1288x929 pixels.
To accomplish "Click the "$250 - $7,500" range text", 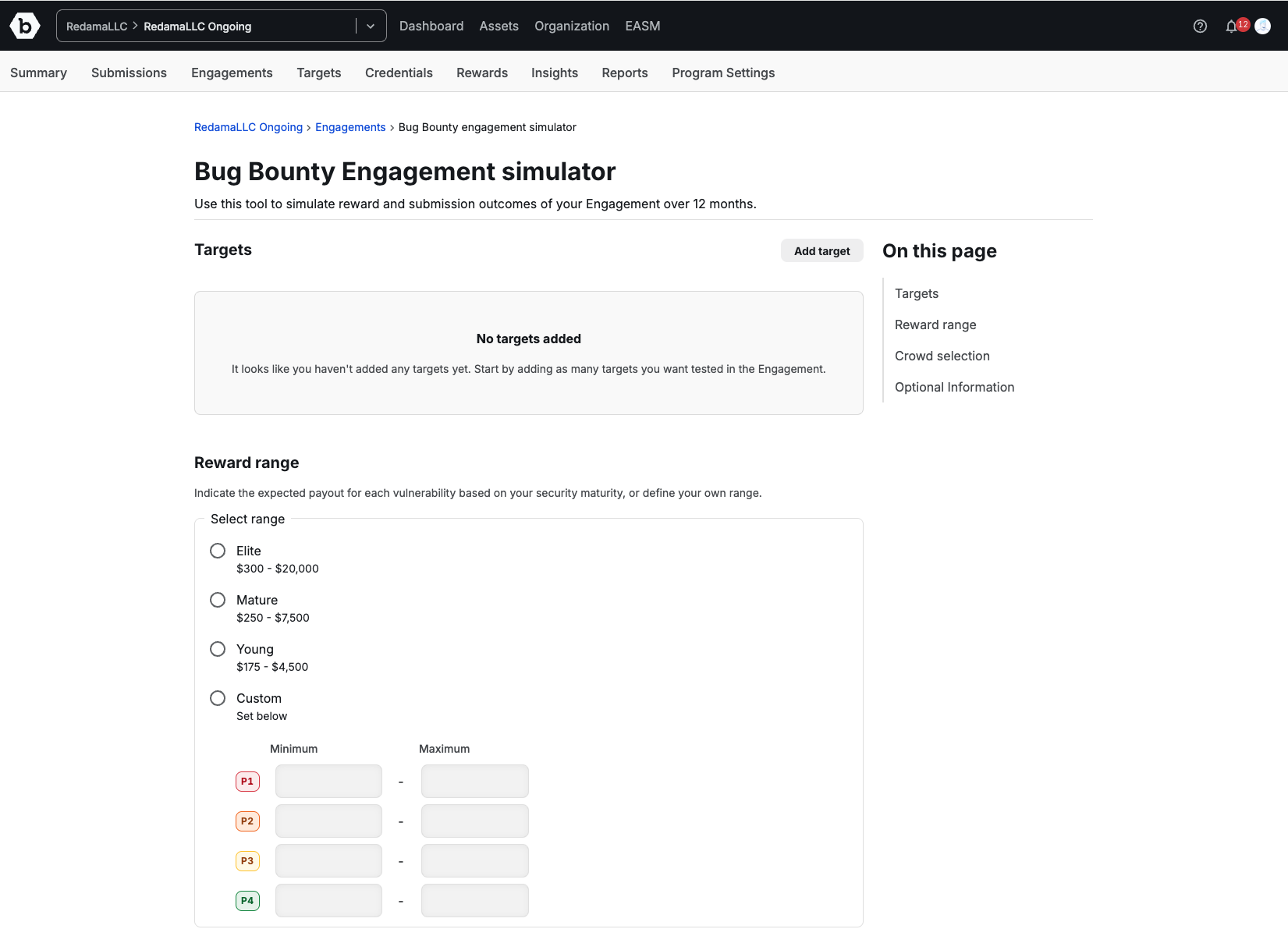I will (273, 618).
